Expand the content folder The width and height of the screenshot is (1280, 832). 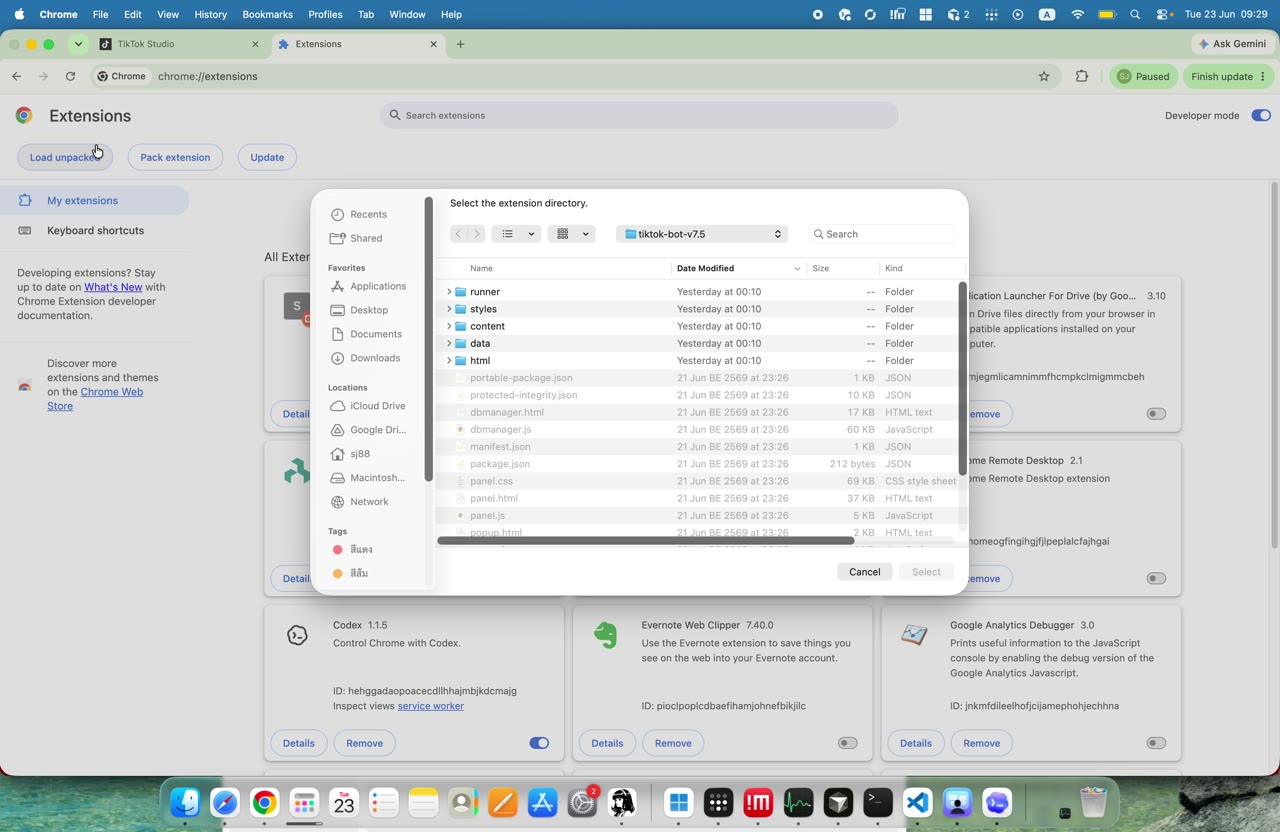point(449,326)
